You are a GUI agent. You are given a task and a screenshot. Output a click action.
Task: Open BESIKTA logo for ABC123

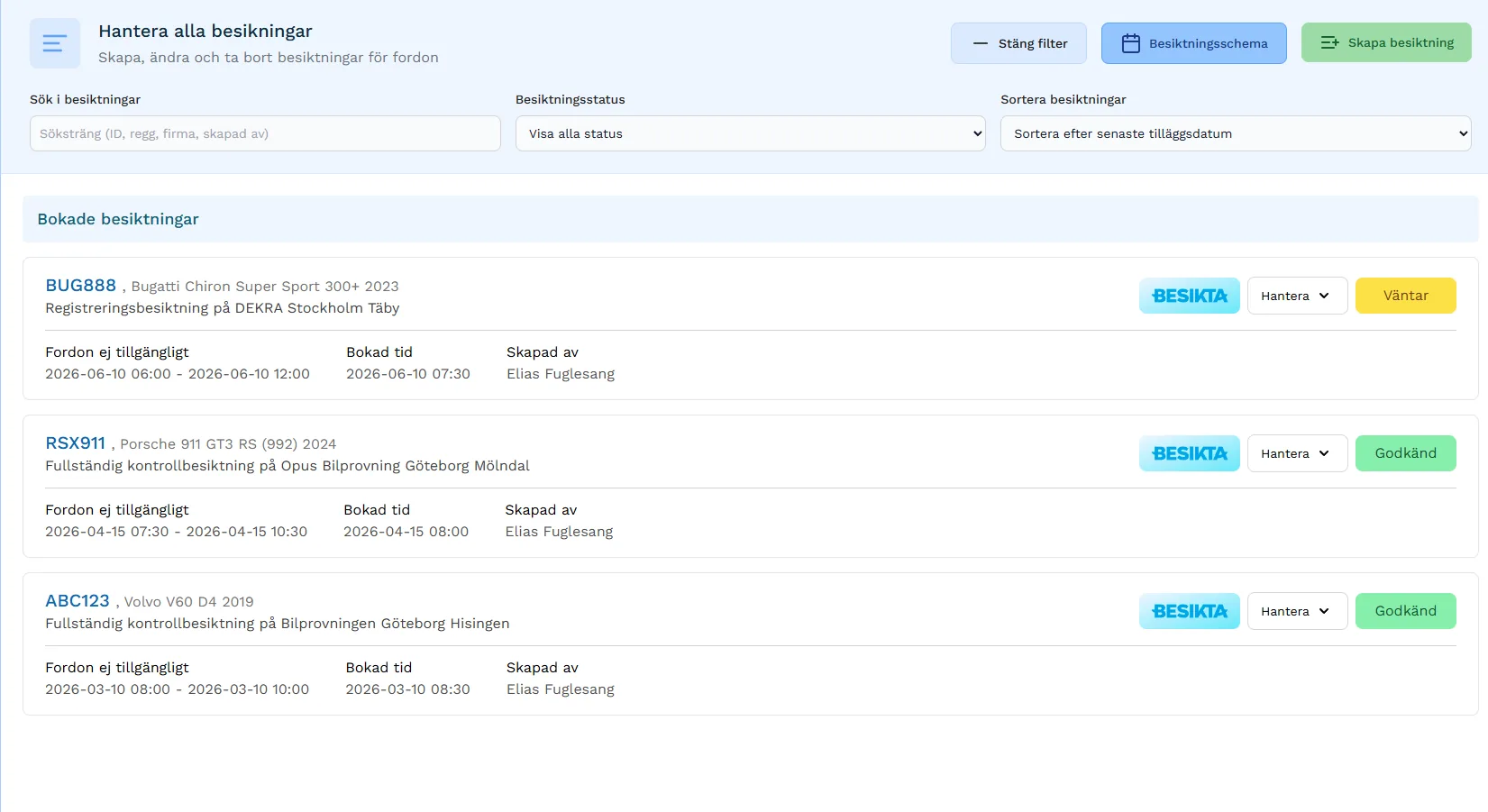pyautogui.click(x=1189, y=611)
